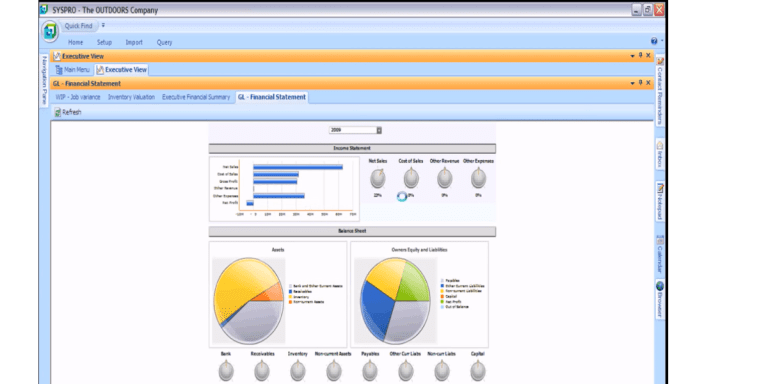Click the SYSPRO title bar icon
768x384 pixels.
coord(44,9)
